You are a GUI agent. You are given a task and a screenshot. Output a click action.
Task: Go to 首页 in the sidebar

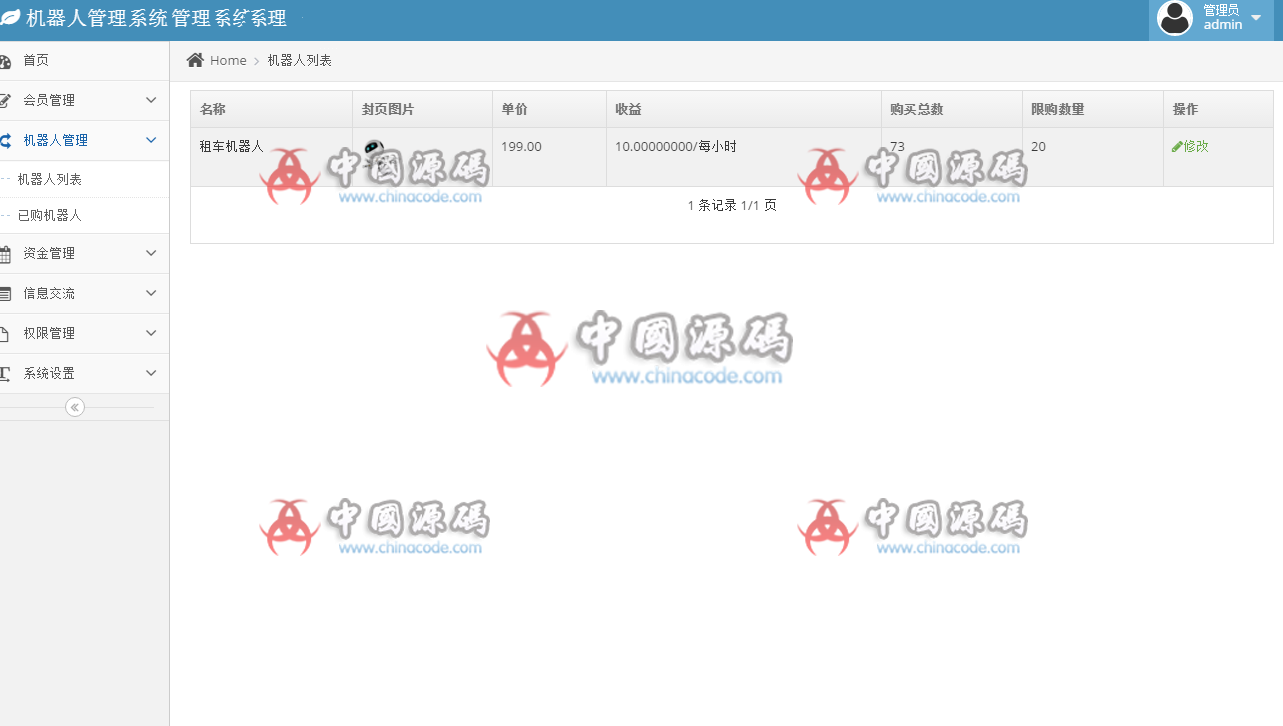pyautogui.click(x=36, y=61)
